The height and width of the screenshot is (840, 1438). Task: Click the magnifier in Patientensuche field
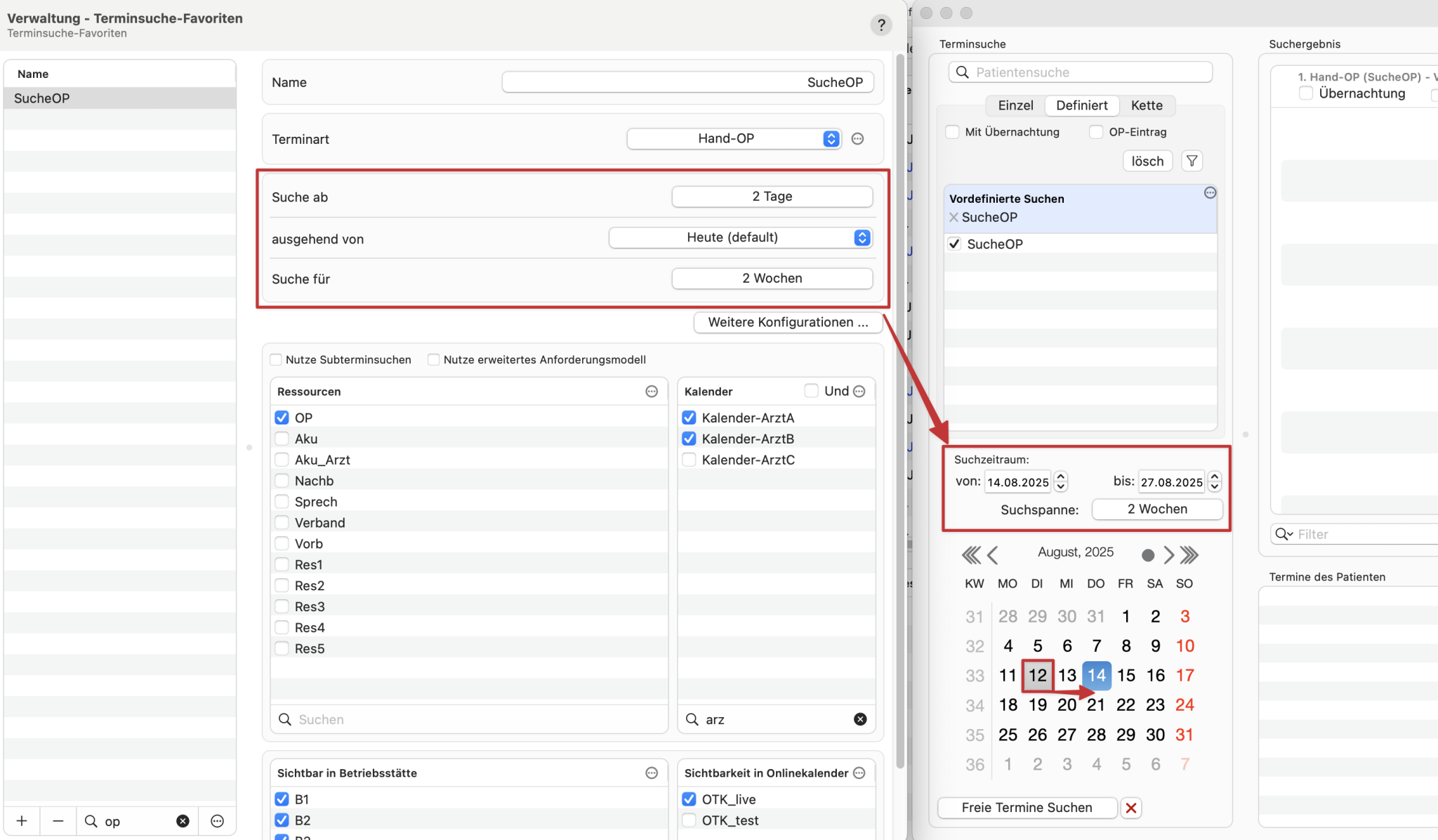click(x=963, y=72)
